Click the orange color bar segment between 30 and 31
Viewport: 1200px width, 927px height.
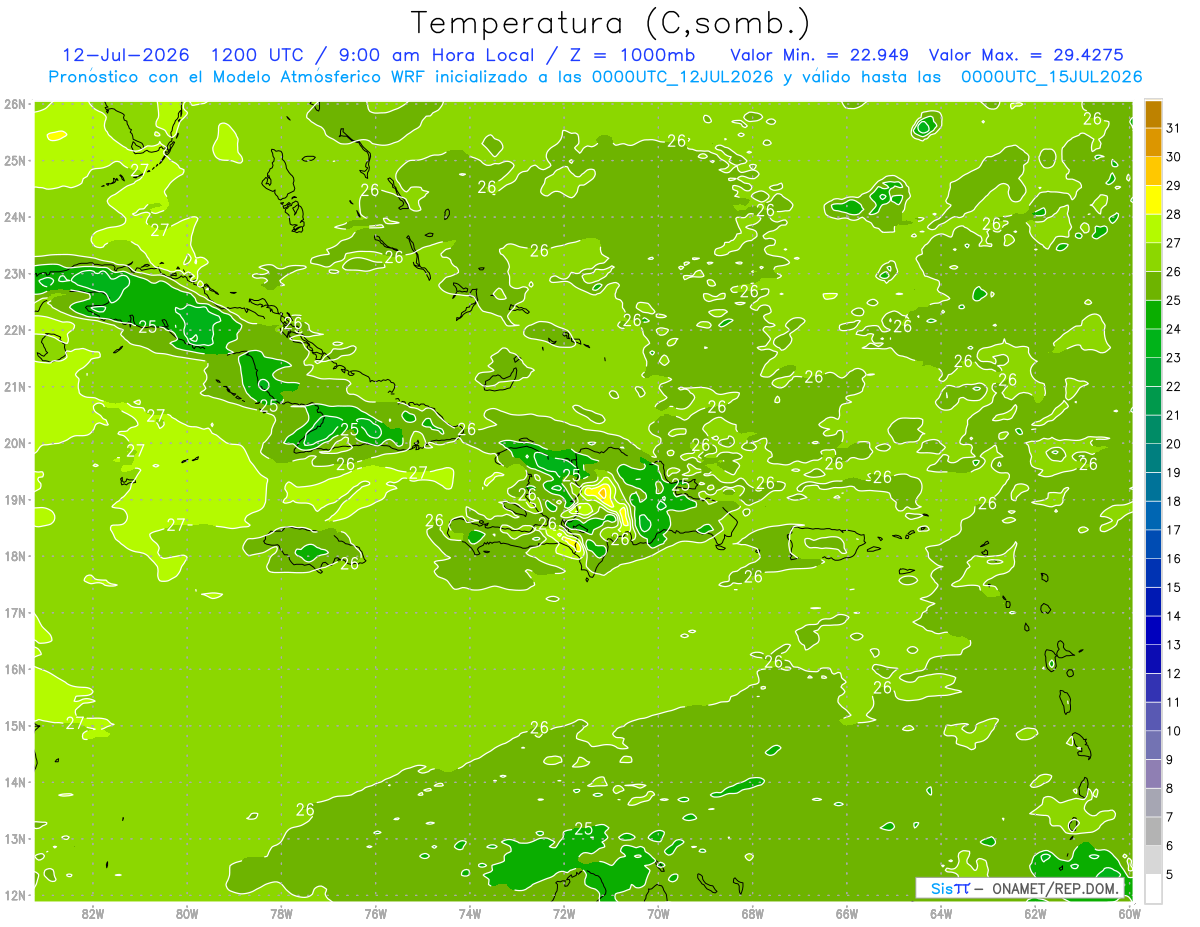pyautogui.click(x=1153, y=142)
